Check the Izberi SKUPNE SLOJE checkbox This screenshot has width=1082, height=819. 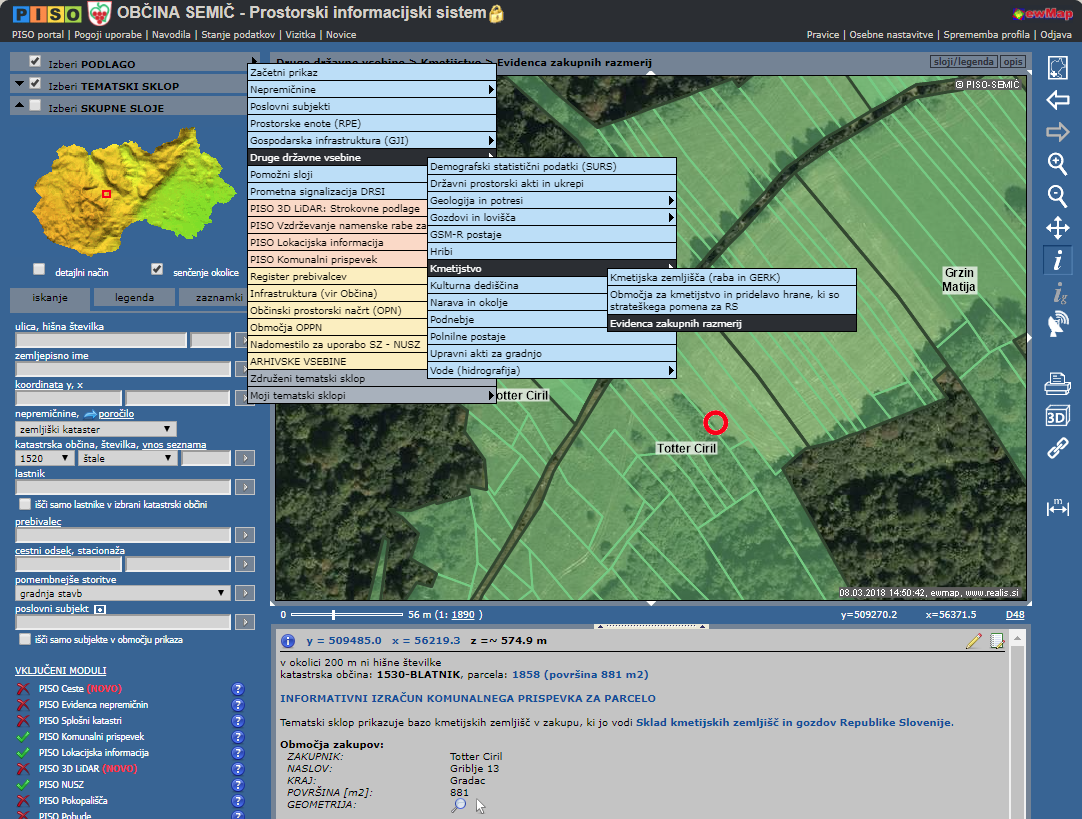[x=36, y=106]
